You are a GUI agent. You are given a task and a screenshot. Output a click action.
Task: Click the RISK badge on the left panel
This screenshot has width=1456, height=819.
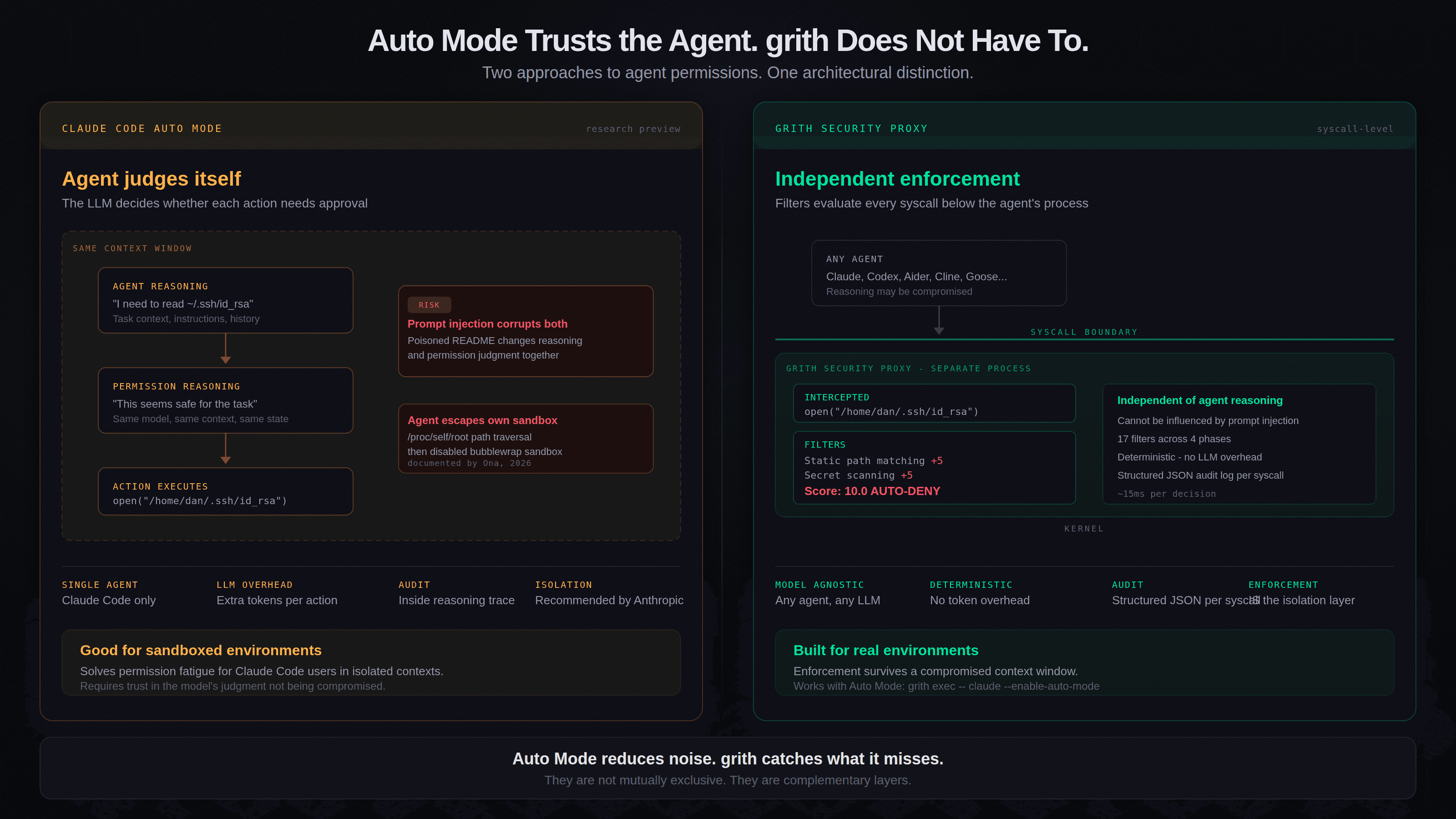point(429,305)
